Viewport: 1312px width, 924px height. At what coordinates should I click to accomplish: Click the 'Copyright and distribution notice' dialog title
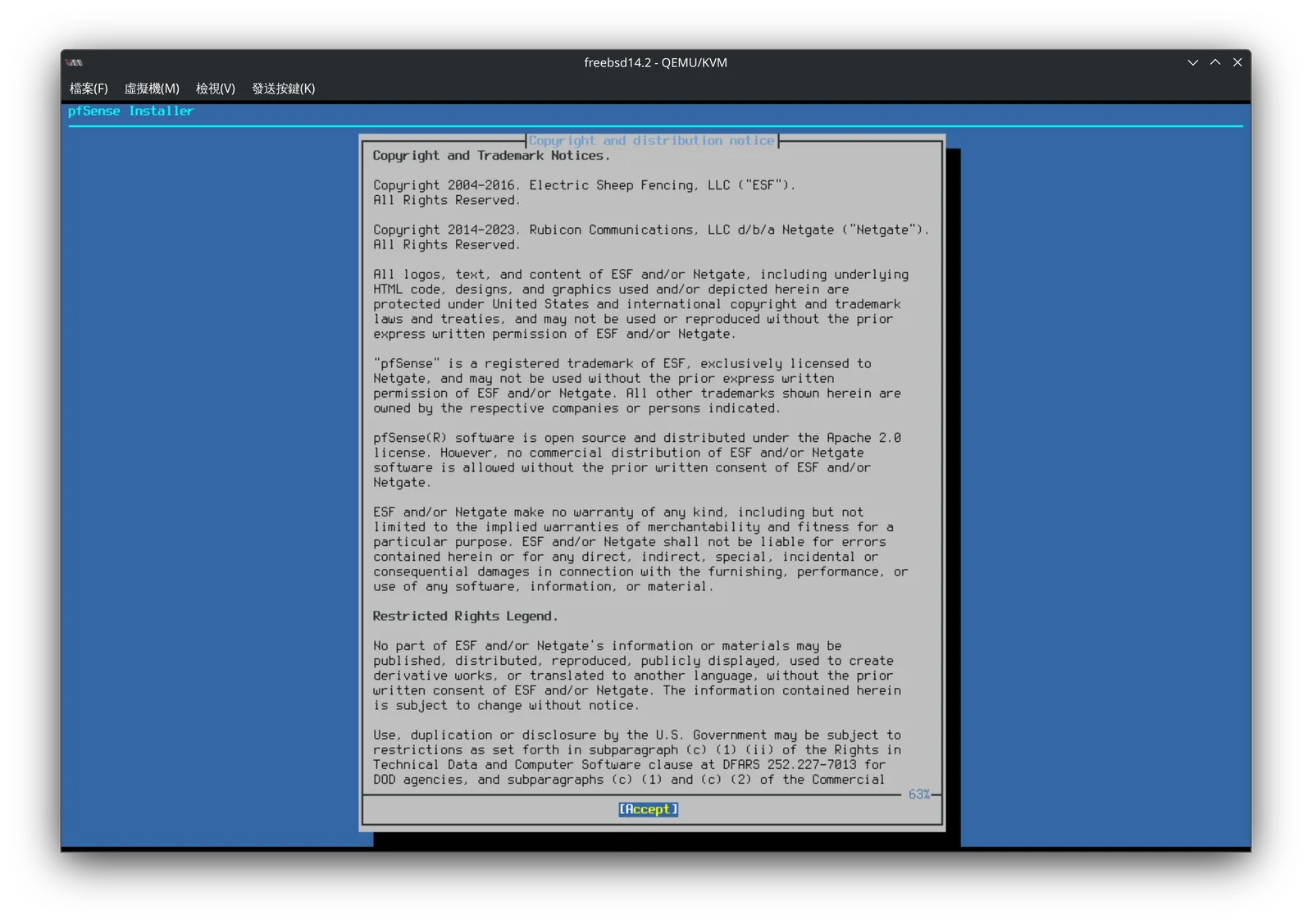click(x=651, y=141)
